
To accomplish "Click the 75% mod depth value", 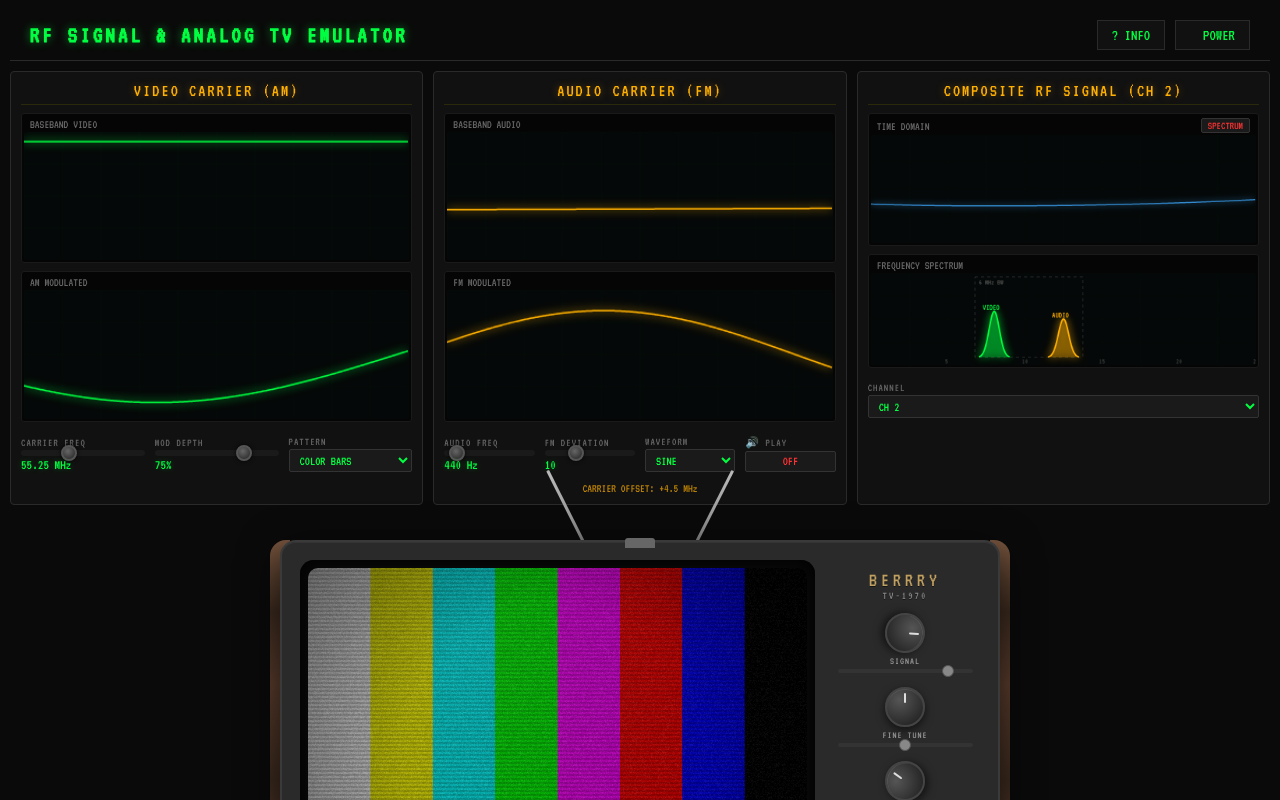I will 163,466.
